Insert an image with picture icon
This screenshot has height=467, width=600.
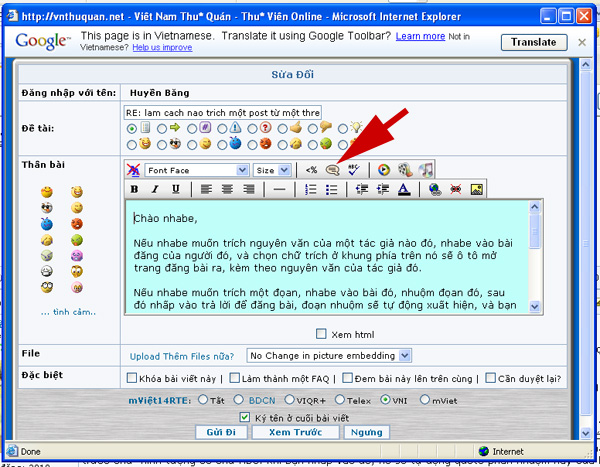click(x=476, y=189)
